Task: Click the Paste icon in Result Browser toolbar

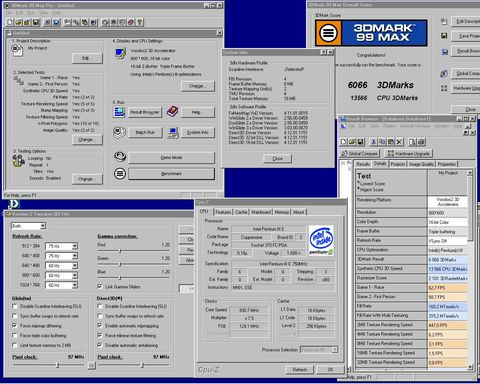Action: [391, 142]
